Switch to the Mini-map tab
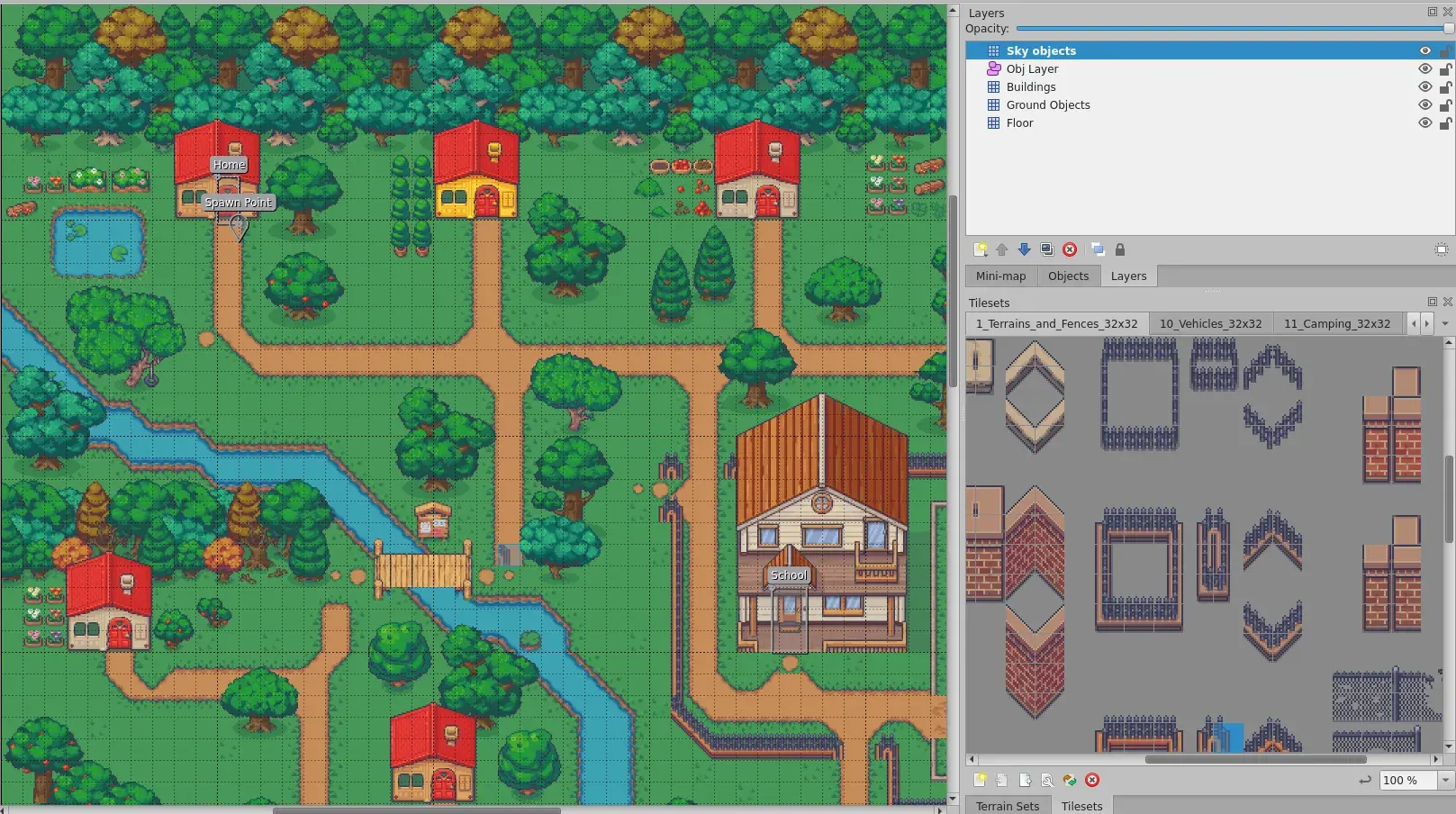 [1000, 276]
